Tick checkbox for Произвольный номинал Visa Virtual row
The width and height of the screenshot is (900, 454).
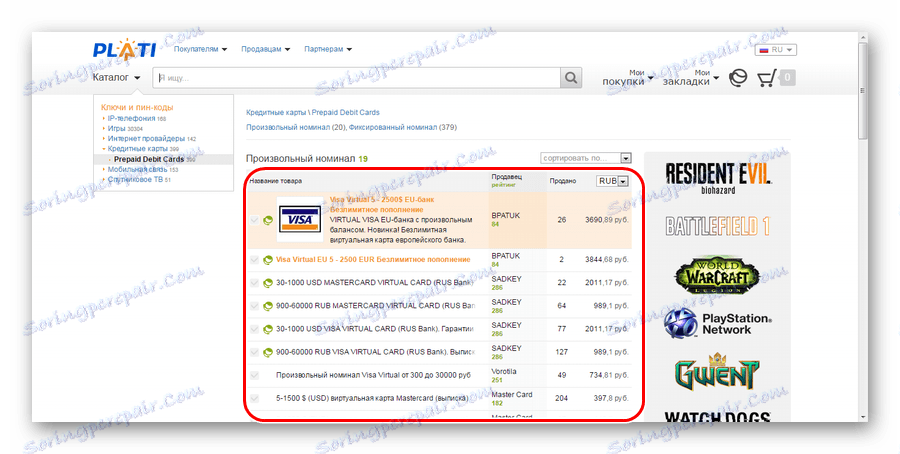pyautogui.click(x=254, y=375)
